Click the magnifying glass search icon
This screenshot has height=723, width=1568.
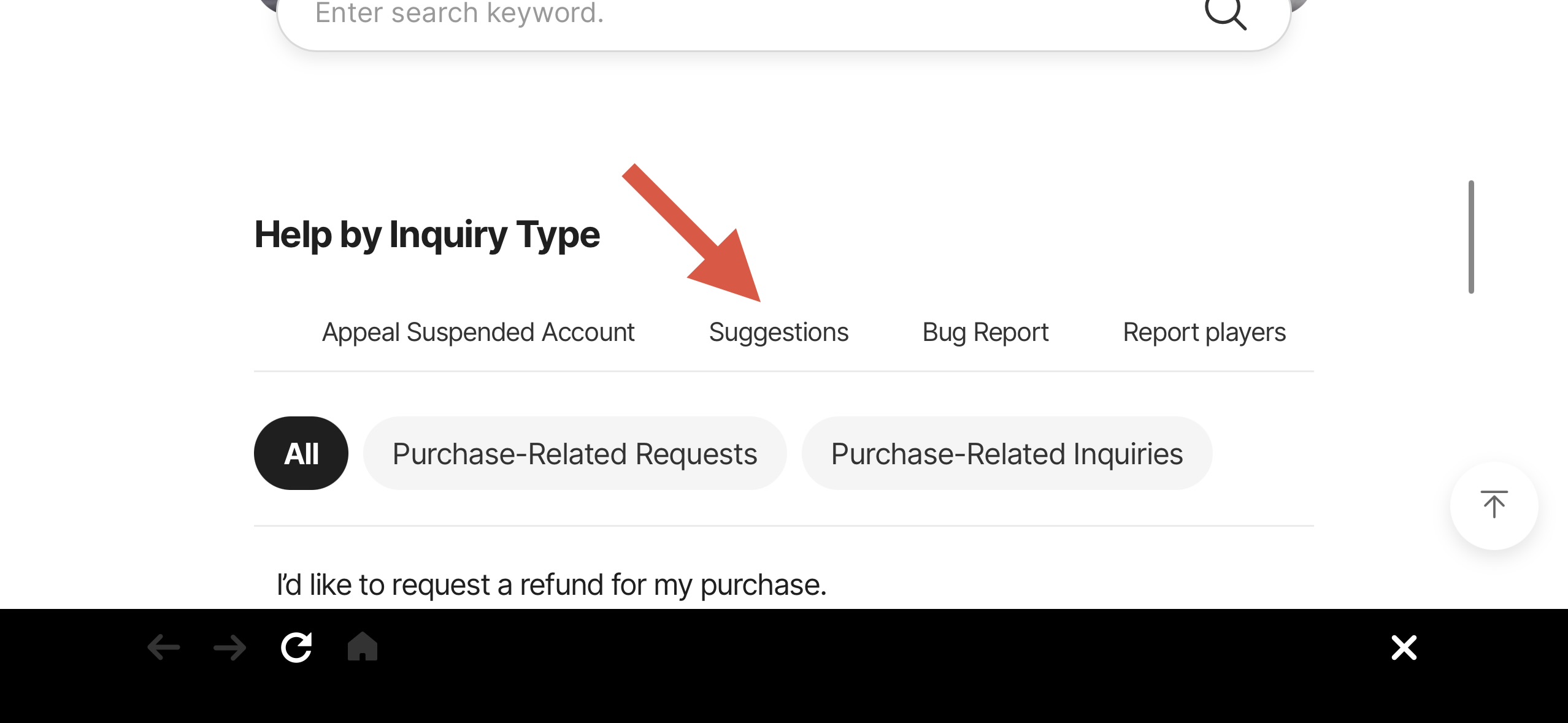1226,13
